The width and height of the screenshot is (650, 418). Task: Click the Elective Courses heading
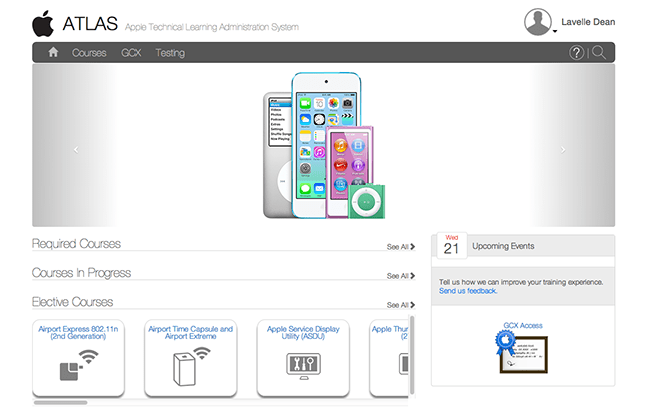[73, 301]
